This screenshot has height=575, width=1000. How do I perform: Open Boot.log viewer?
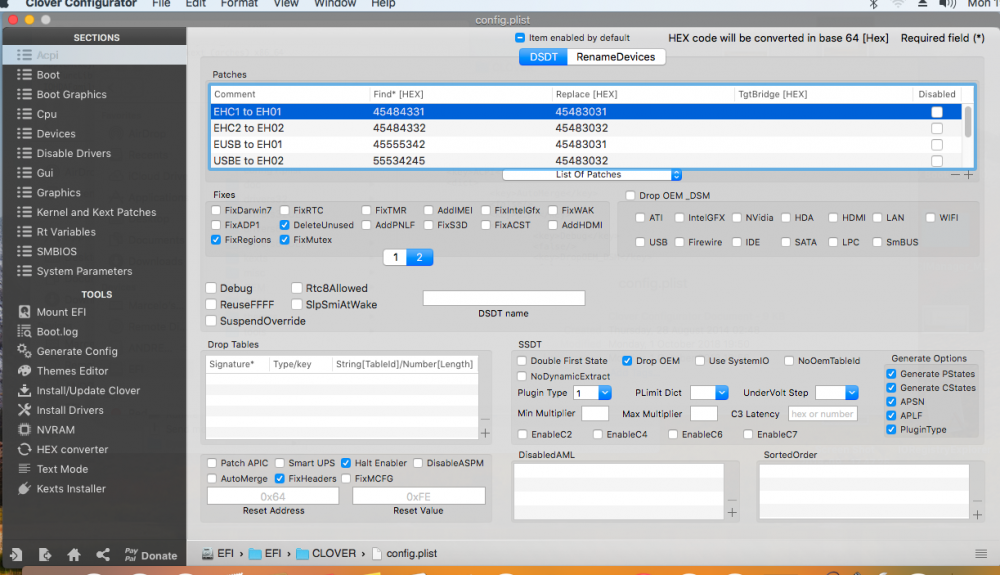coord(57,331)
